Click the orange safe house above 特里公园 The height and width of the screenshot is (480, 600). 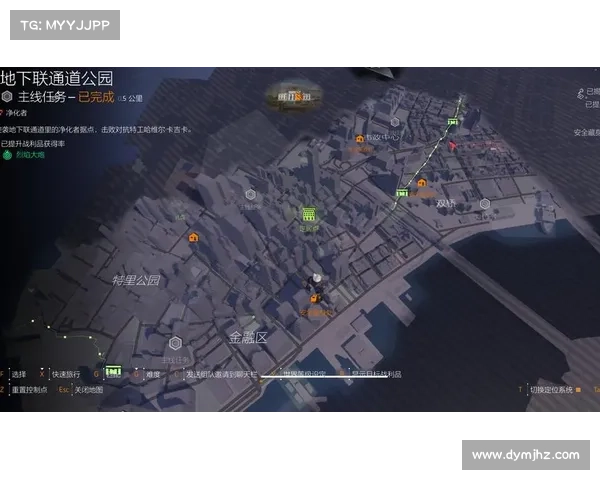click(x=194, y=237)
